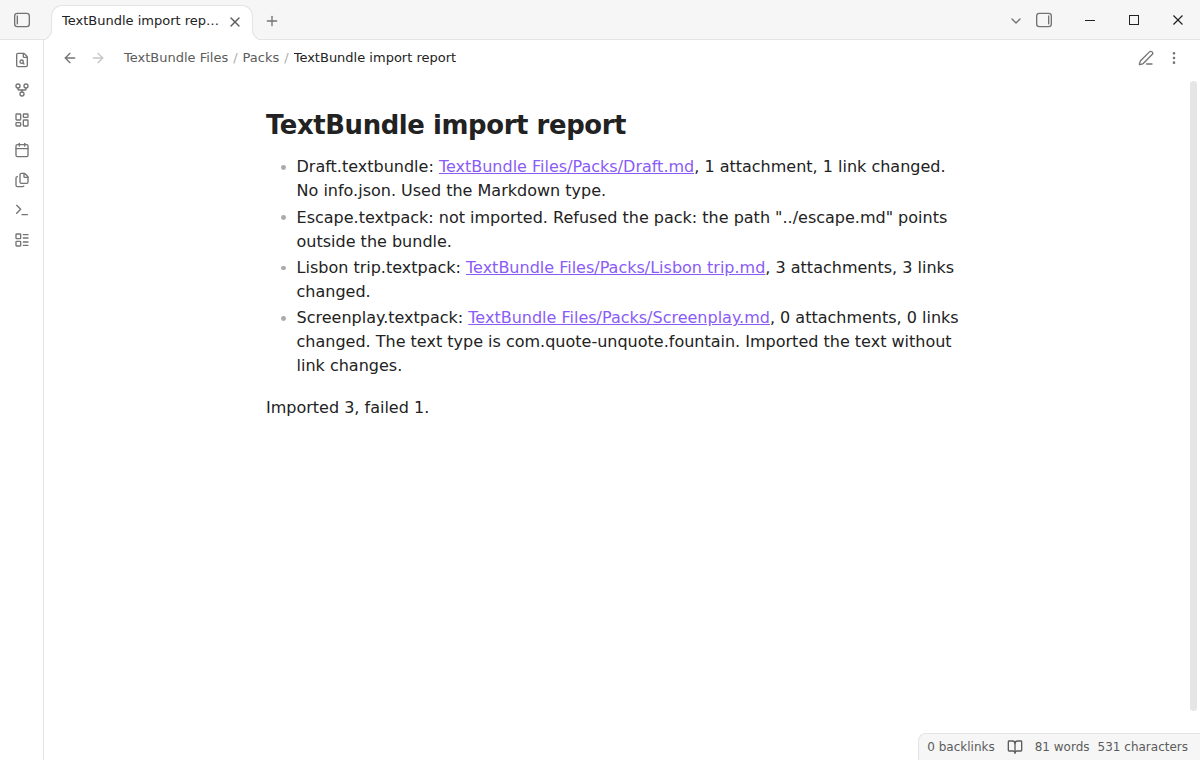The image size is (1200, 760).
Task: Switch to editing view pencil icon
Action: (x=1146, y=58)
